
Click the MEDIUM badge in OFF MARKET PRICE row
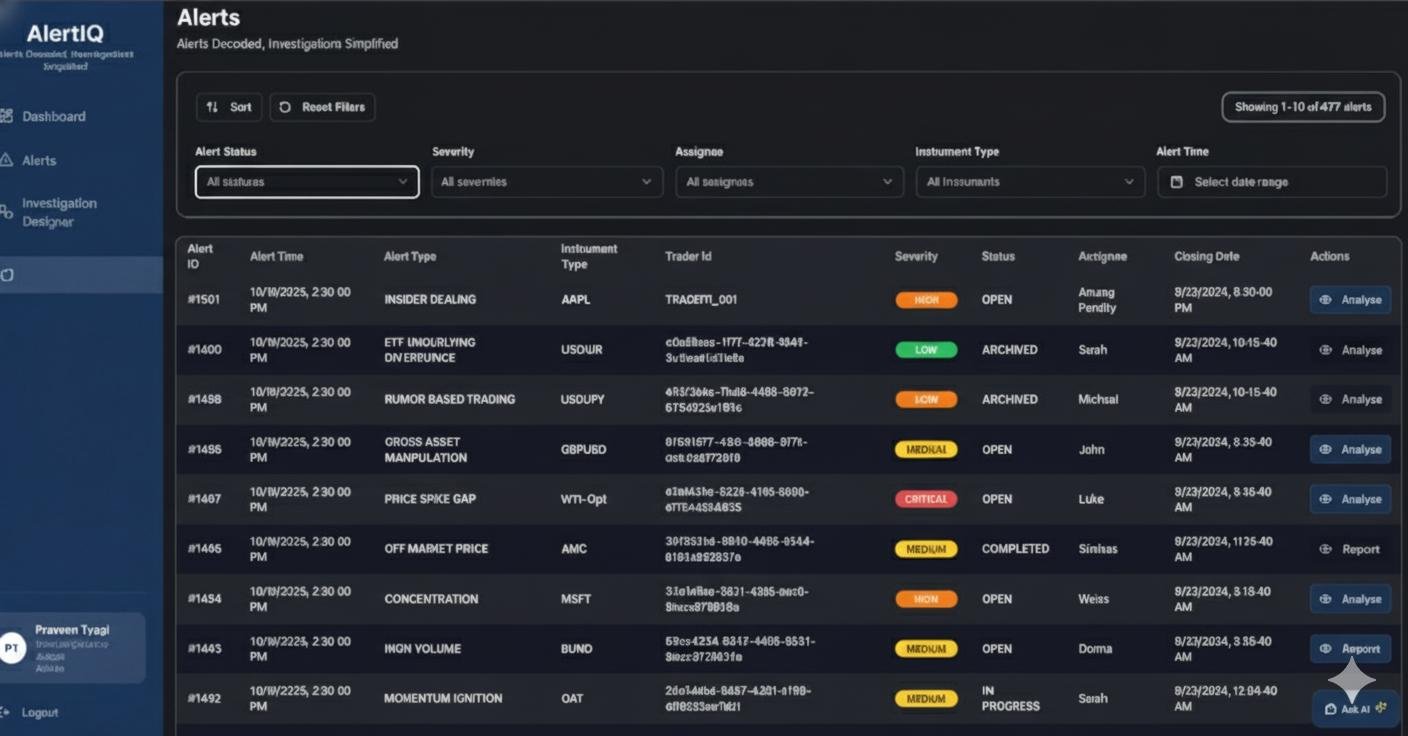[x=926, y=549]
